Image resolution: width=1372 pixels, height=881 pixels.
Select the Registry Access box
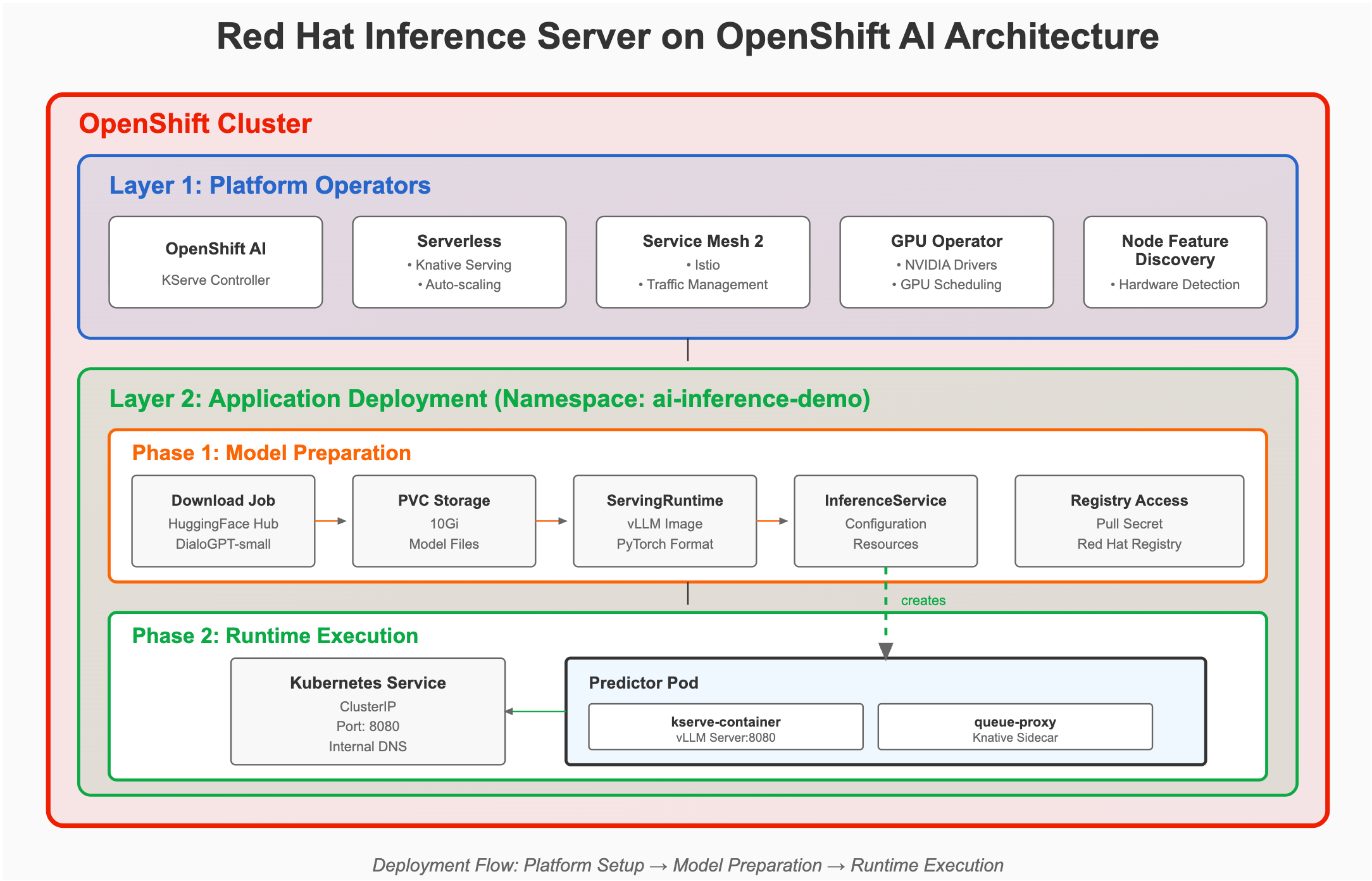pos(1129,521)
